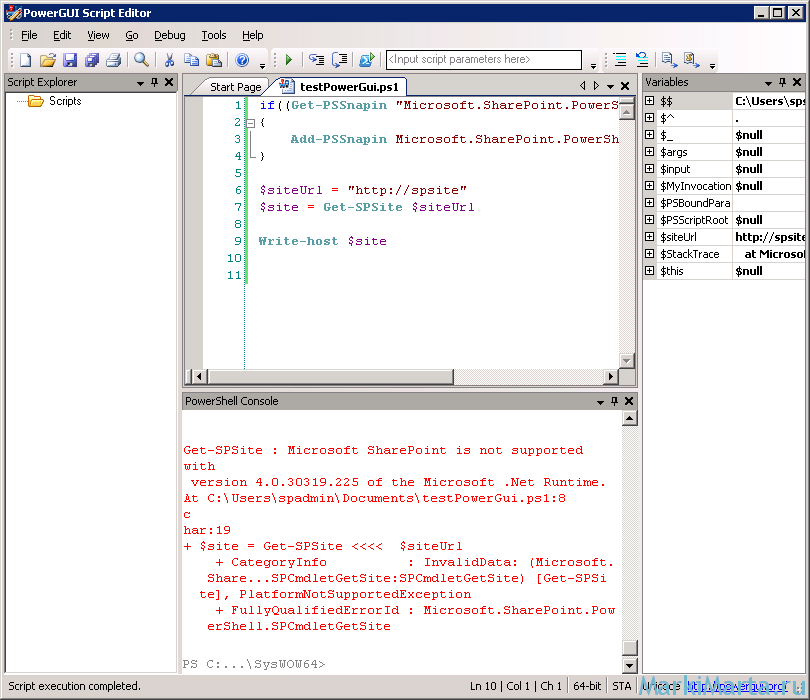Expand the $PSScriptRoot variable node

650,220
